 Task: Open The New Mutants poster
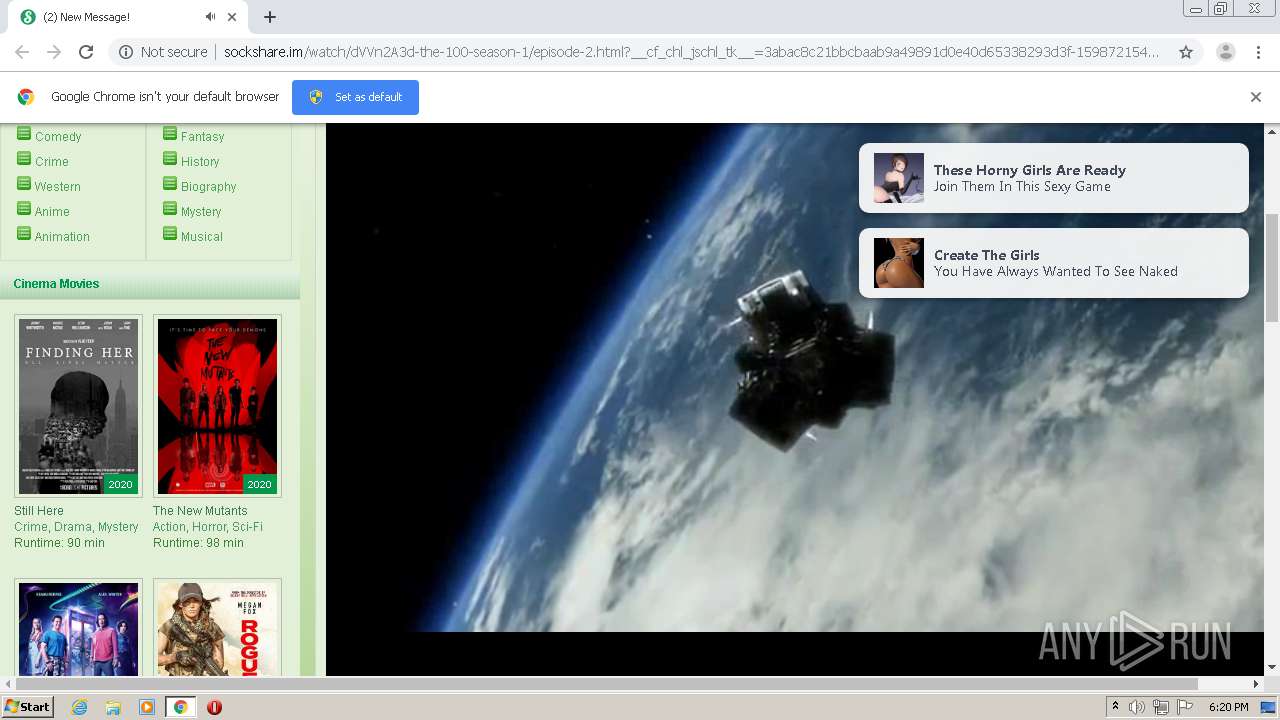(217, 406)
